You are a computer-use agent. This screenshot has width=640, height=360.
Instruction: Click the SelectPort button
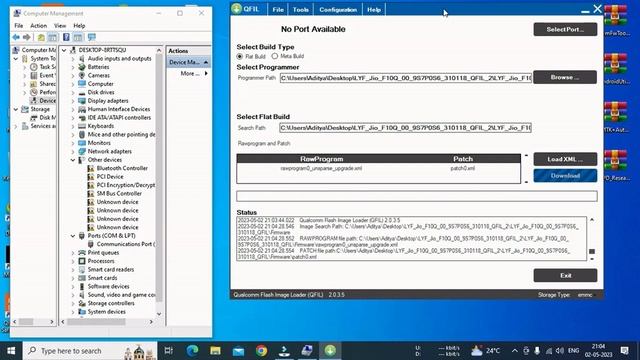565,29
